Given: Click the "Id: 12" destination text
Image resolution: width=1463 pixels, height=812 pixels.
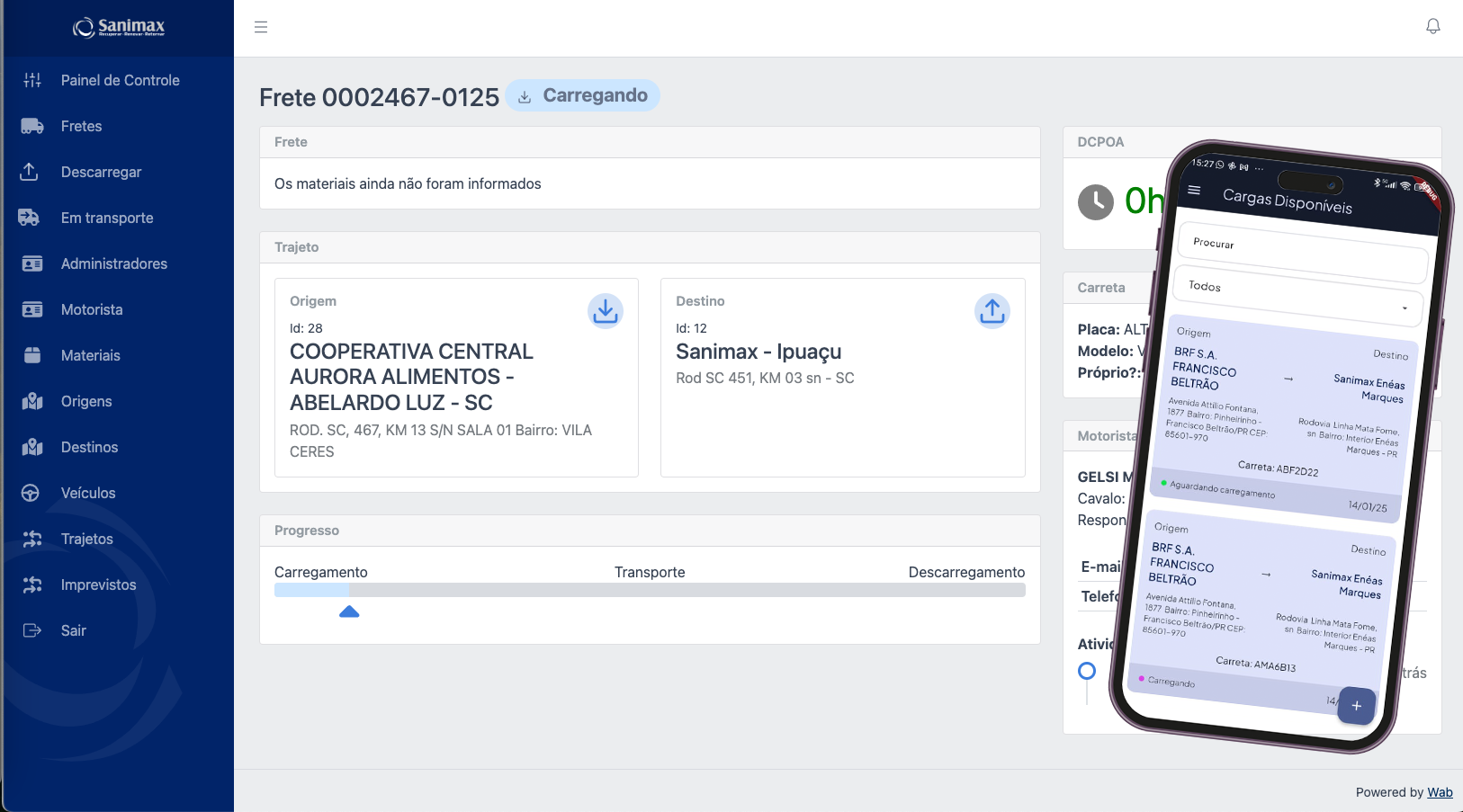Looking at the screenshot, I should pos(691,328).
